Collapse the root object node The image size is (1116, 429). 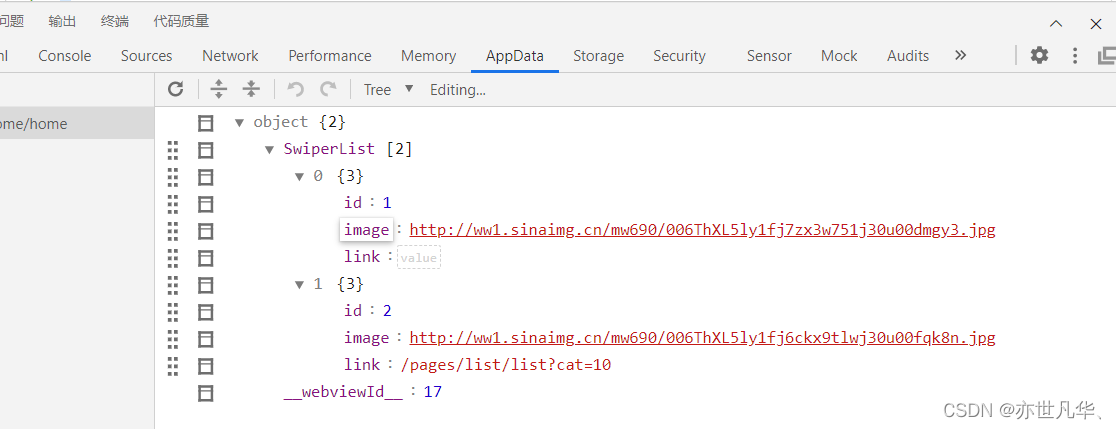click(x=239, y=122)
